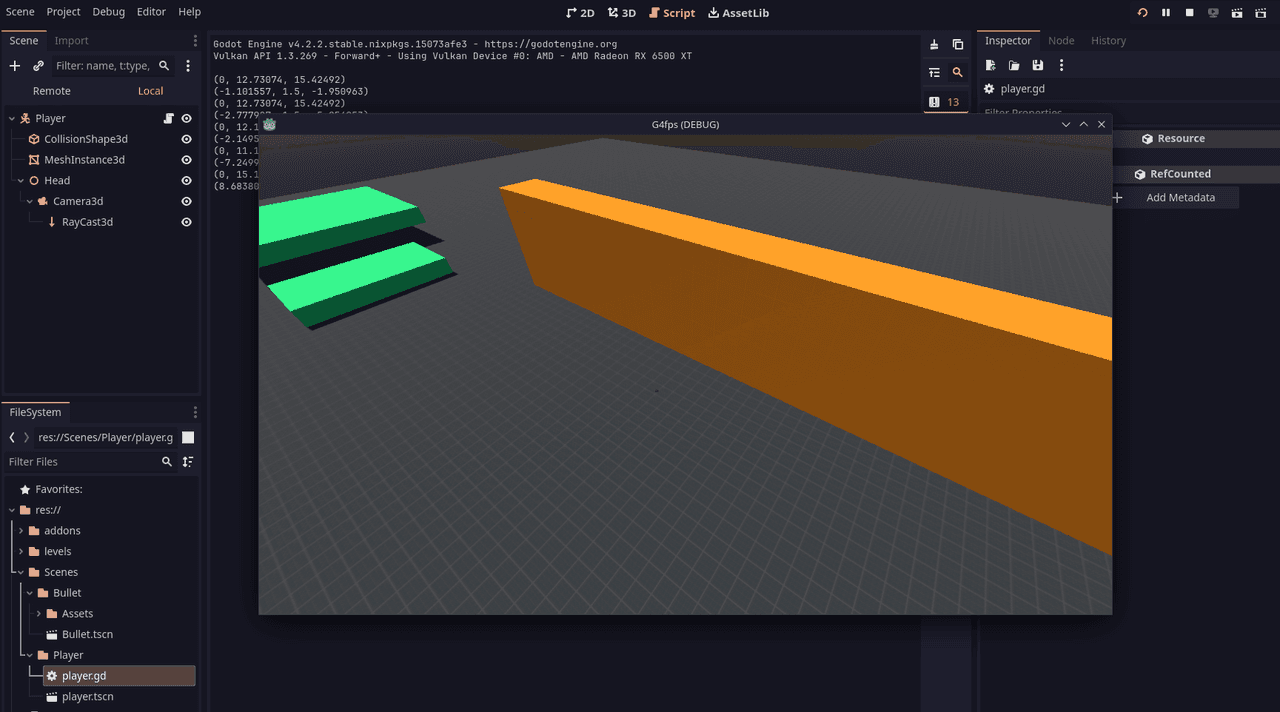
Task: Pause the running project
Action: point(1166,13)
